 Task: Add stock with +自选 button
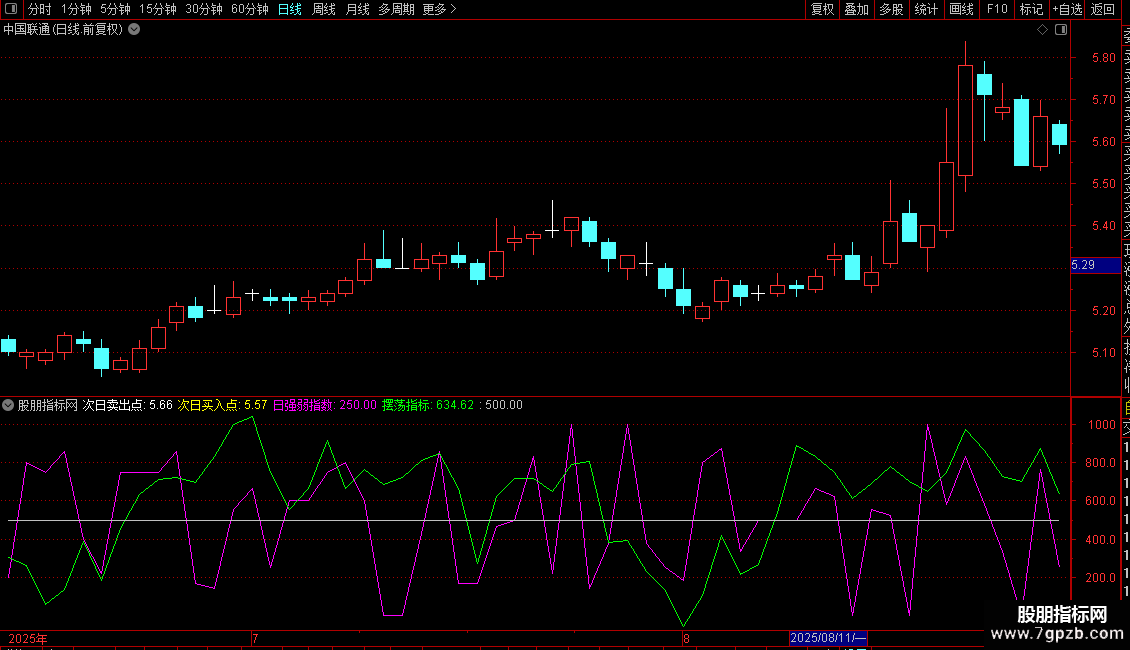click(1067, 9)
